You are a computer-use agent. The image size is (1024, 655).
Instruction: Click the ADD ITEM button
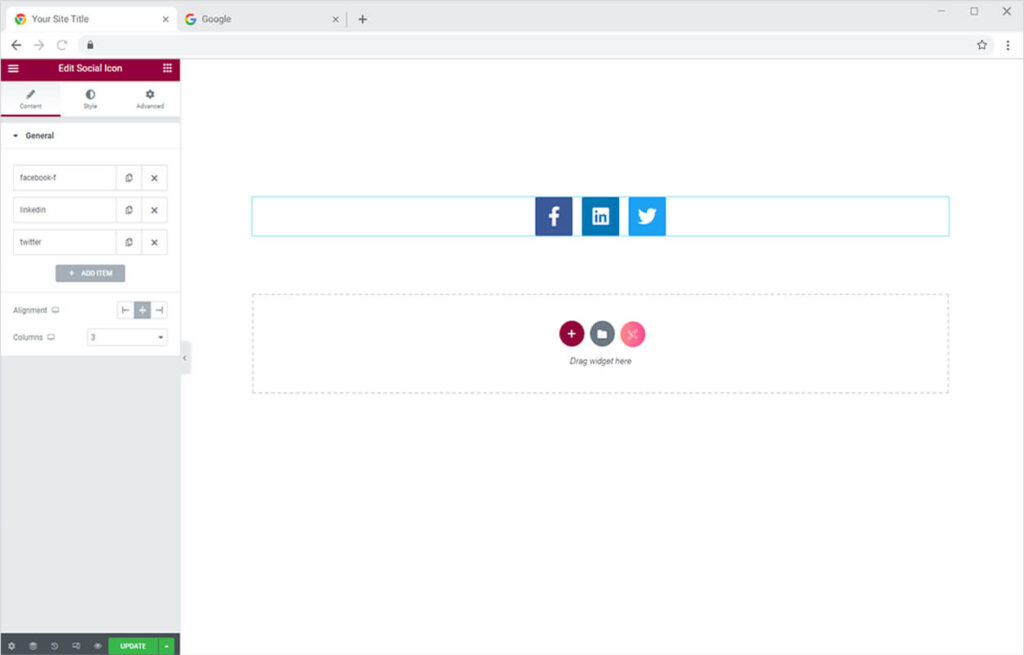coord(90,273)
